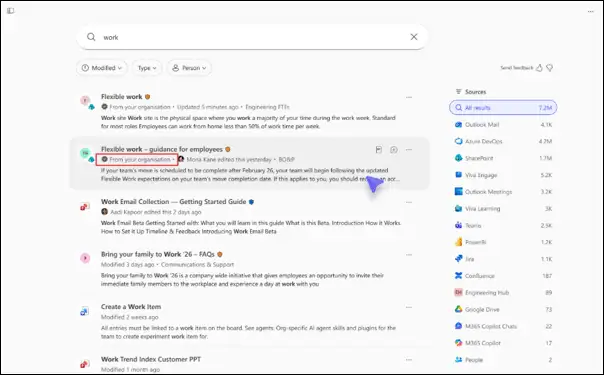The image size is (604, 375).
Task: Click into the search box containing work
Action: (252, 37)
